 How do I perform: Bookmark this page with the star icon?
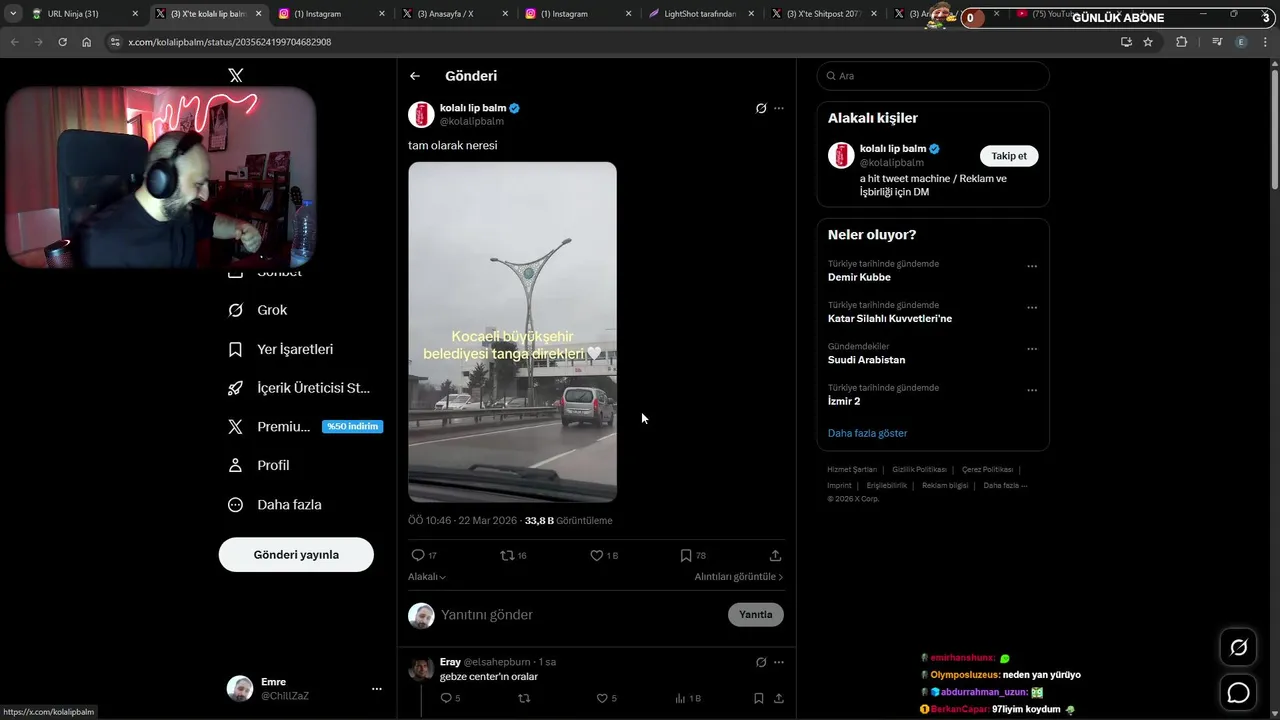[1148, 42]
